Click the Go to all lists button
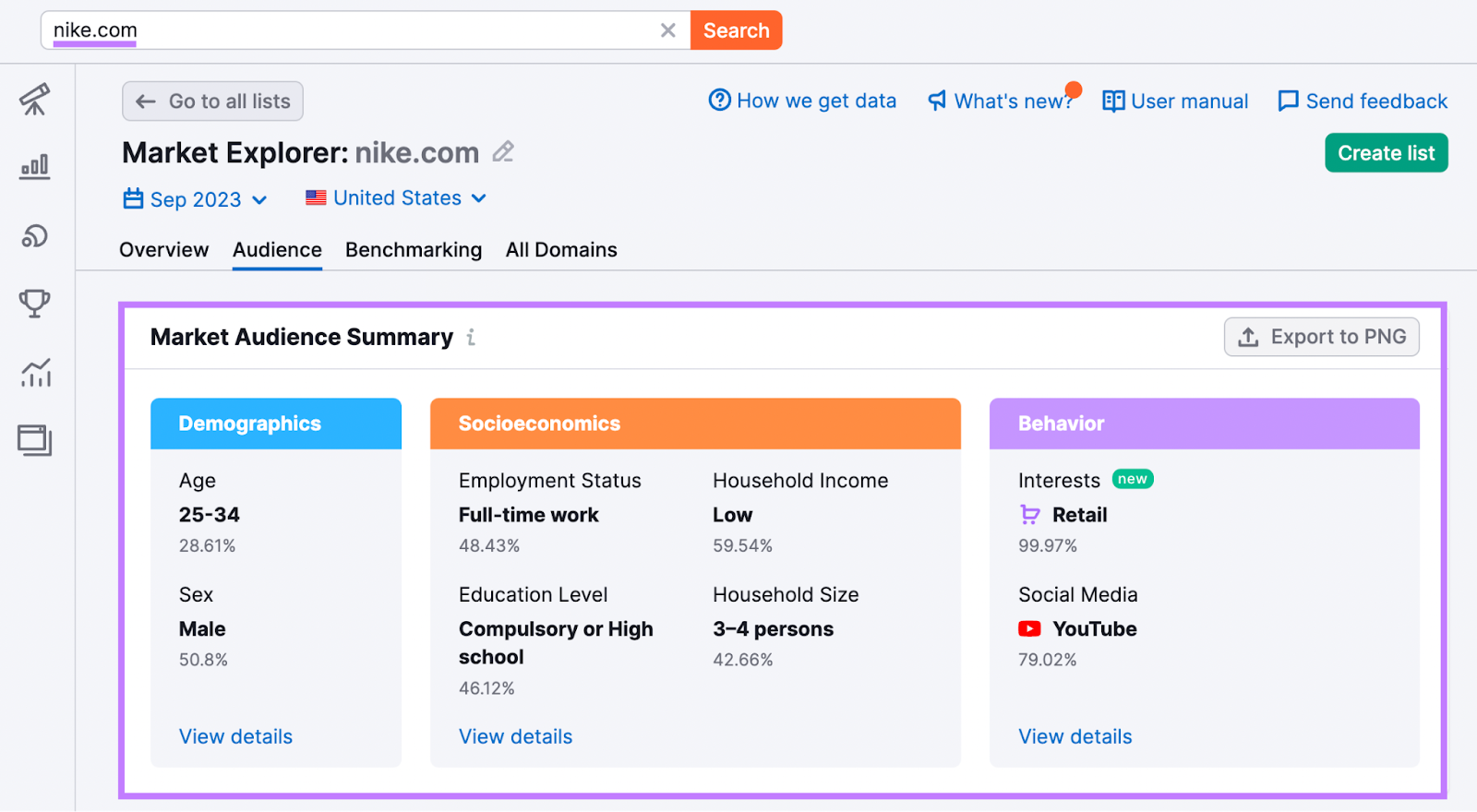Image resolution: width=1477 pixels, height=812 pixels. pyautogui.click(x=213, y=101)
